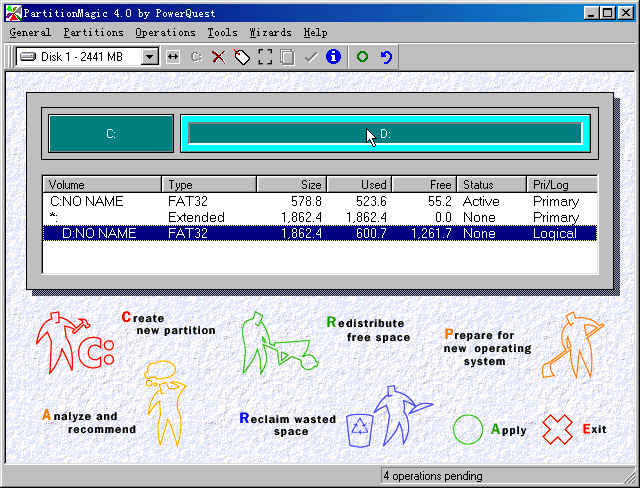Image resolution: width=640 pixels, height=488 pixels.
Task: Click the green circle Apply changes icon
Action: coord(362,56)
